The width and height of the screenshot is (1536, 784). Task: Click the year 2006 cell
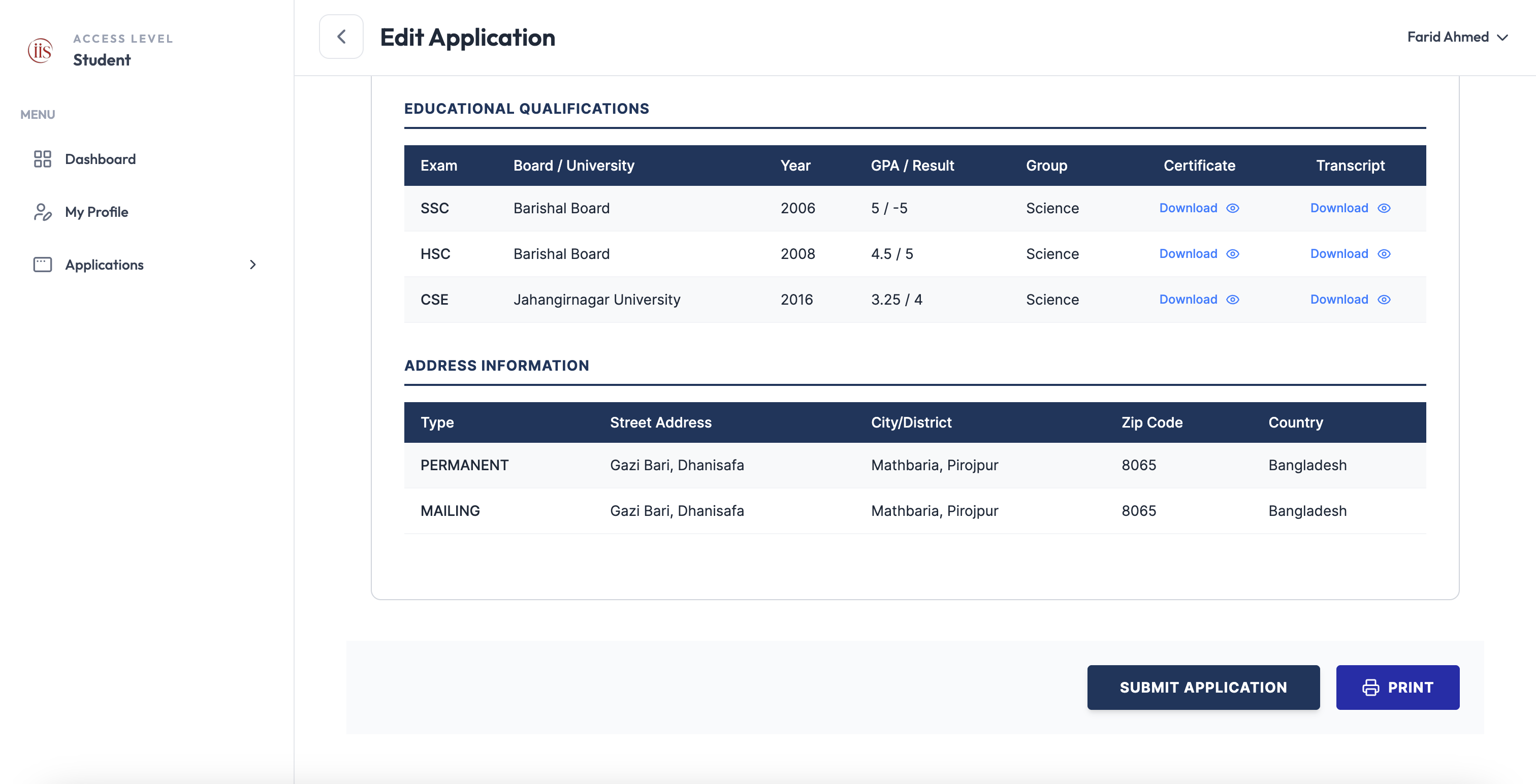[797, 208]
